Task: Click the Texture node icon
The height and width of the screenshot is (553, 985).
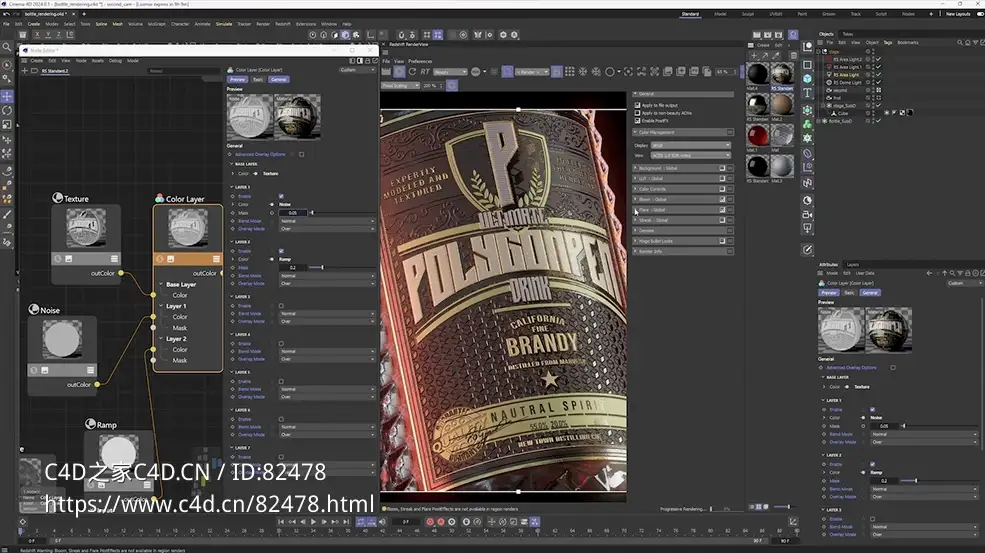Action: pos(58,198)
